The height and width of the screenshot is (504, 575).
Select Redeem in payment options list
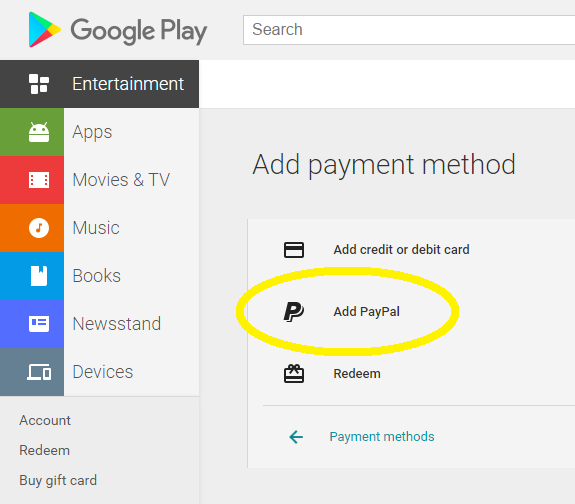coord(357,374)
